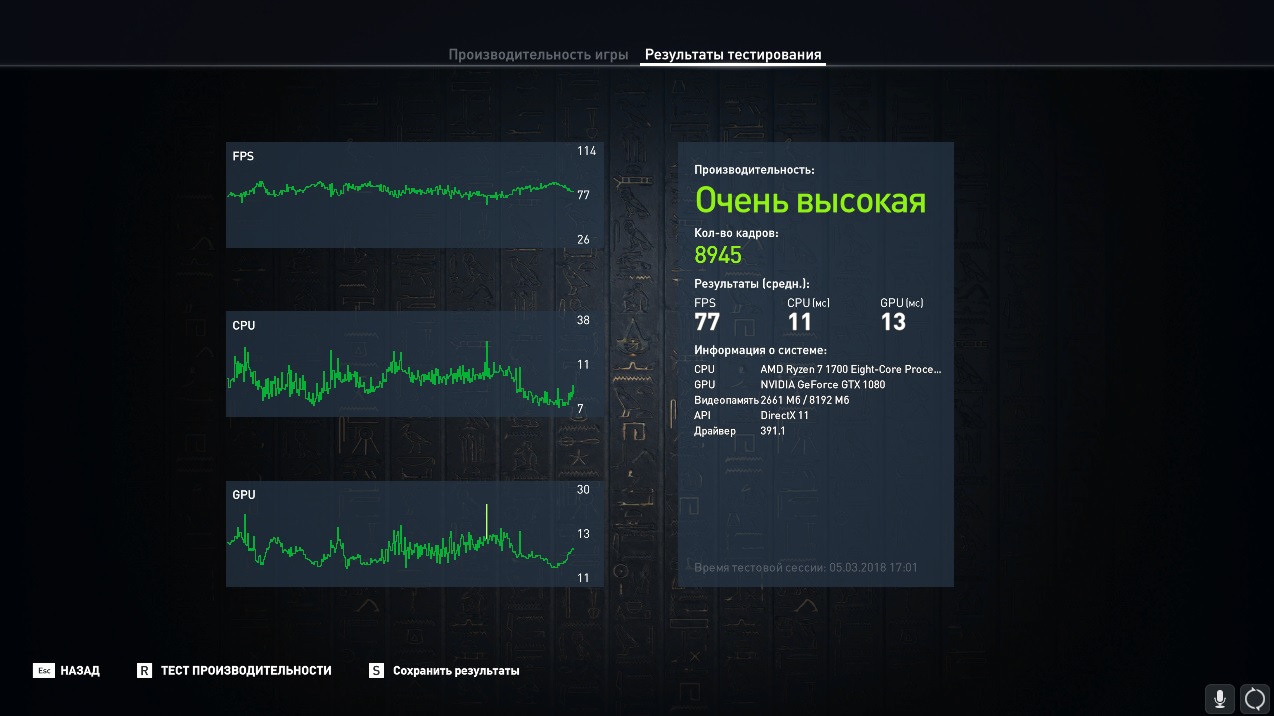This screenshot has width=1274, height=716.
Task: Click the Esc key icon
Action: tap(44, 671)
